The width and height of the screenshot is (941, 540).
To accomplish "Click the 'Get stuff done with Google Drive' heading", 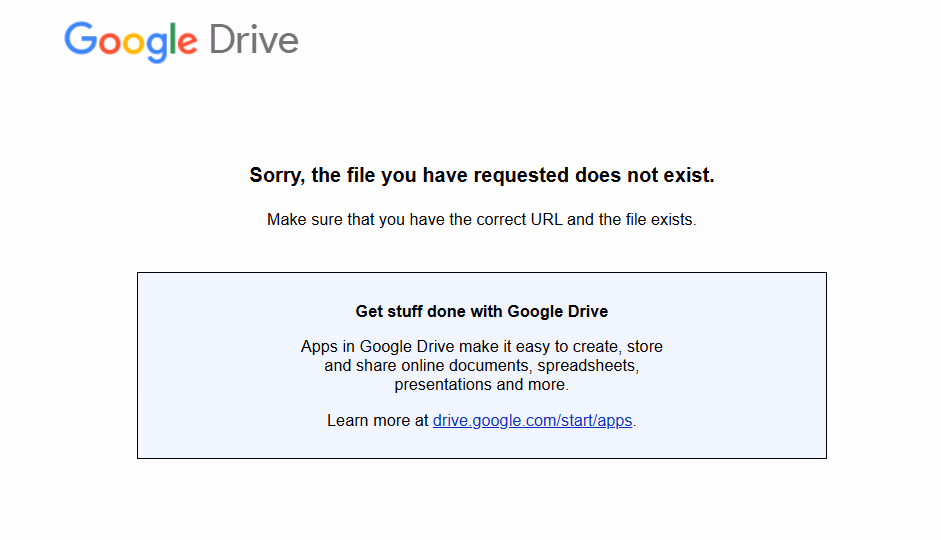I will 482,311.
